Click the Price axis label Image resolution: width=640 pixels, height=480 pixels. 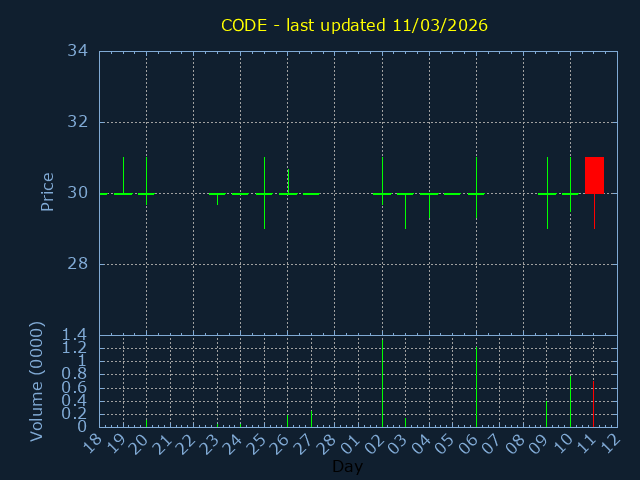(x=47, y=192)
